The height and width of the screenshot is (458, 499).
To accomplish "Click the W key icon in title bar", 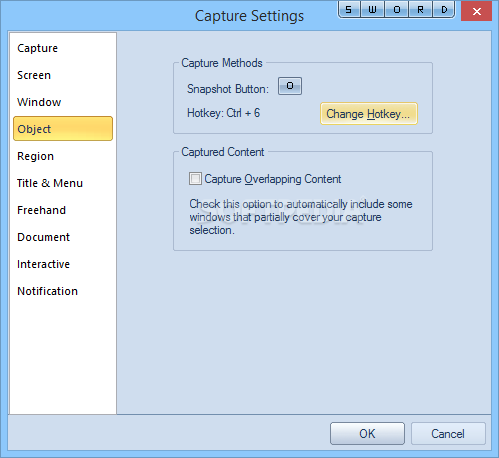I will (x=372, y=9).
